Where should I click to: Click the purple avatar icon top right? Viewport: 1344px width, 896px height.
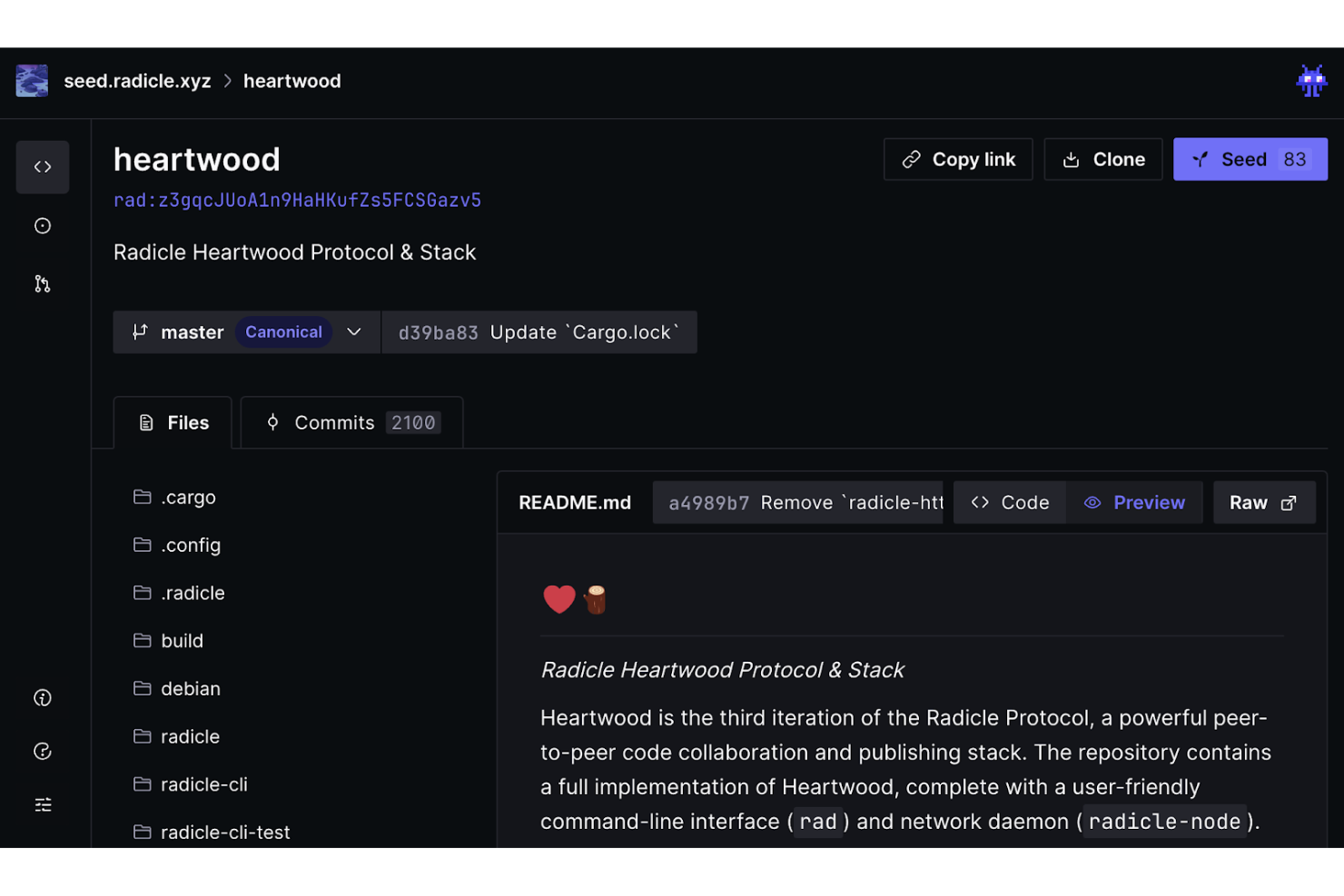coord(1310,82)
